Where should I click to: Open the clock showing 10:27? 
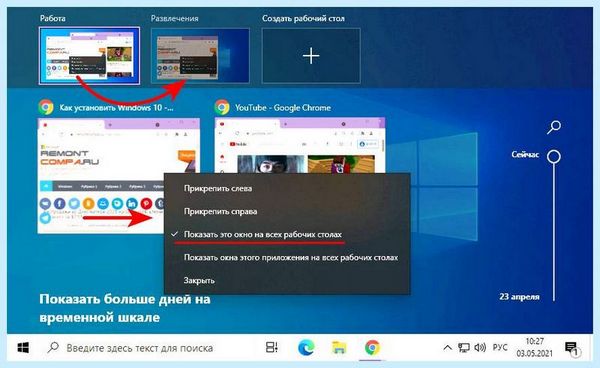pos(535,341)
